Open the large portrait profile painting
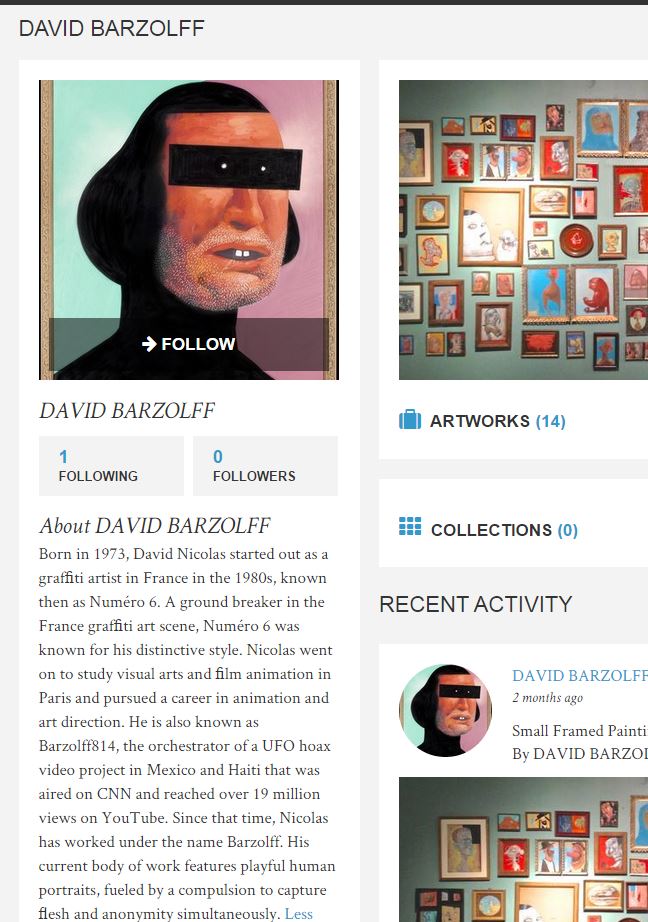Screen dimensions: 648x922 click(189, 230)
